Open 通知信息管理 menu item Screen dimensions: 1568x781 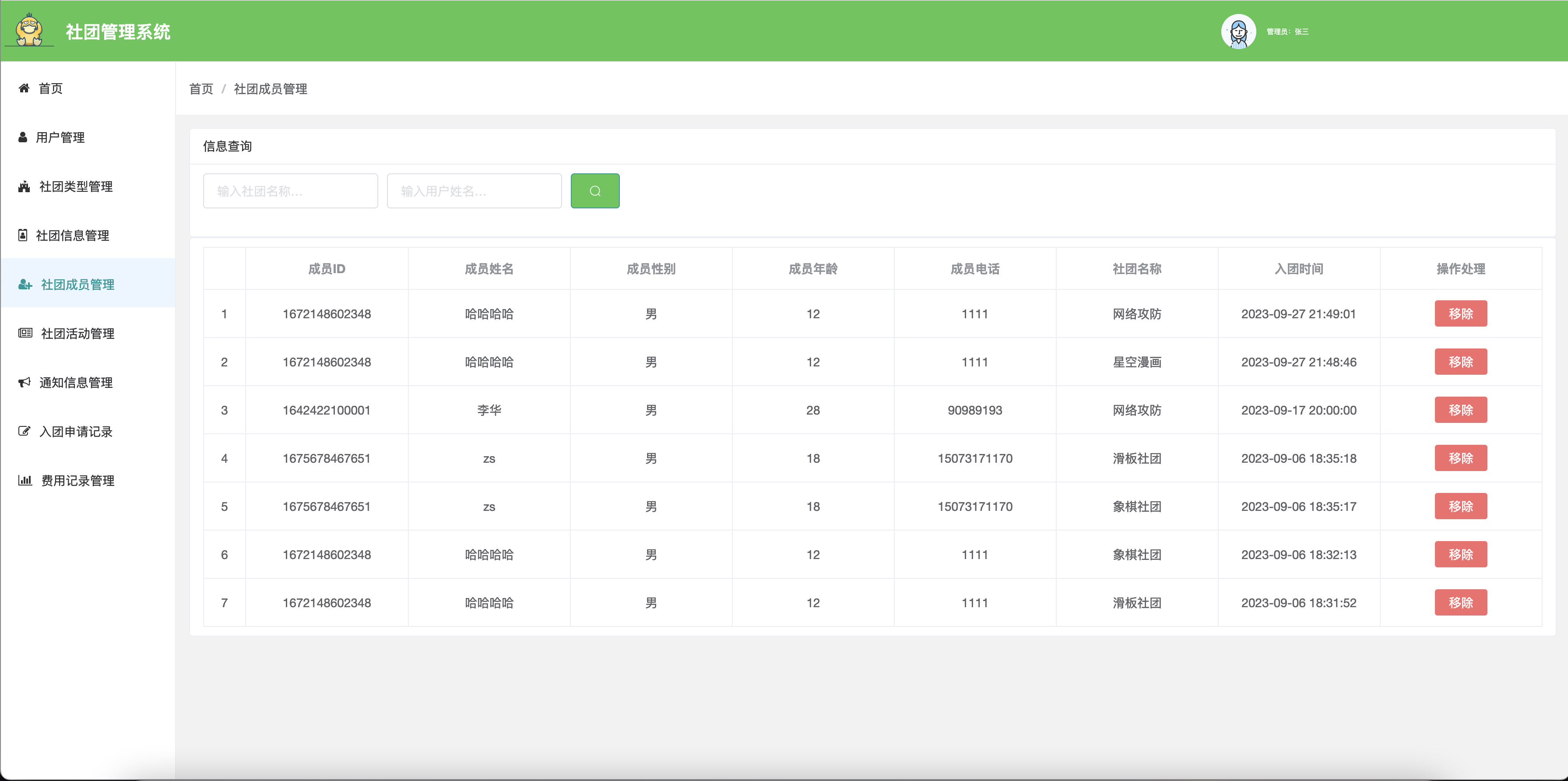click(x=88, y=382)
